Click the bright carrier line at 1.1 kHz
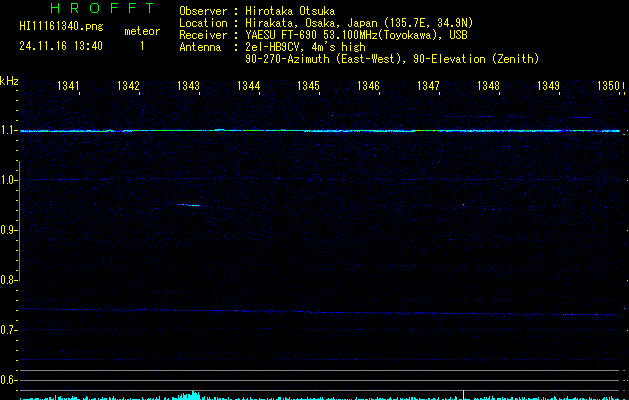The height and width of the screenshot is (400, 629). (320, 131)
